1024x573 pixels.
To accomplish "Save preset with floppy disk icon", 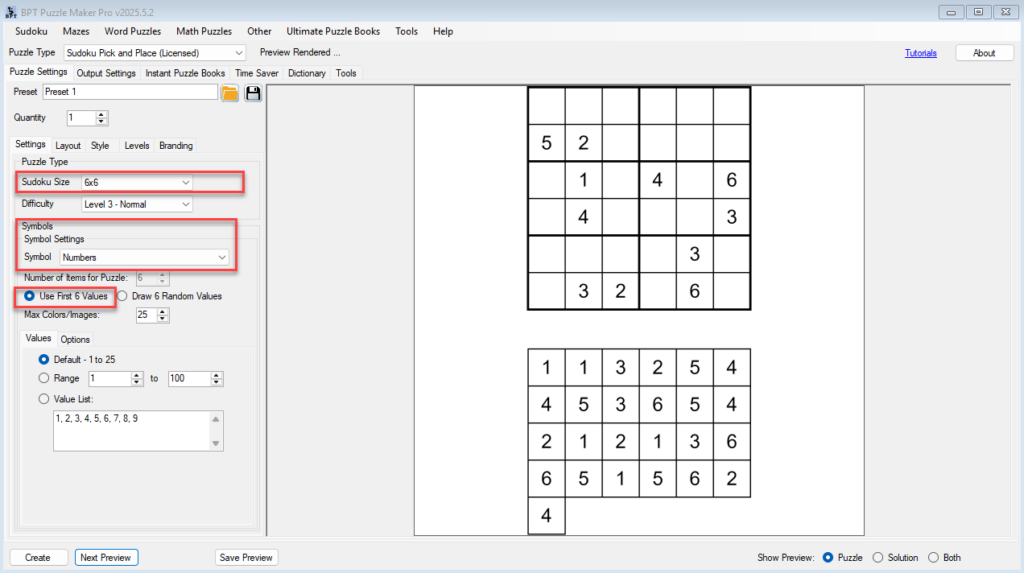I will click(253, 93).
